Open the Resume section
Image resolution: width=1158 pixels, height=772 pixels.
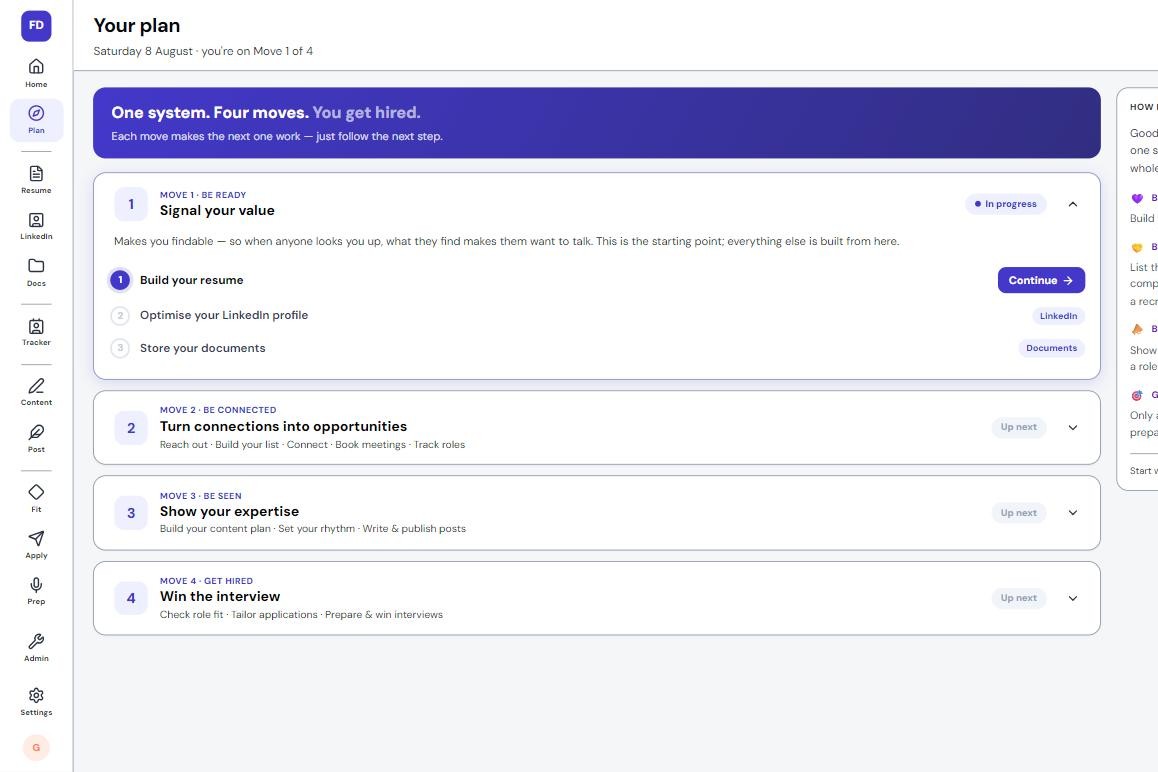36,180
